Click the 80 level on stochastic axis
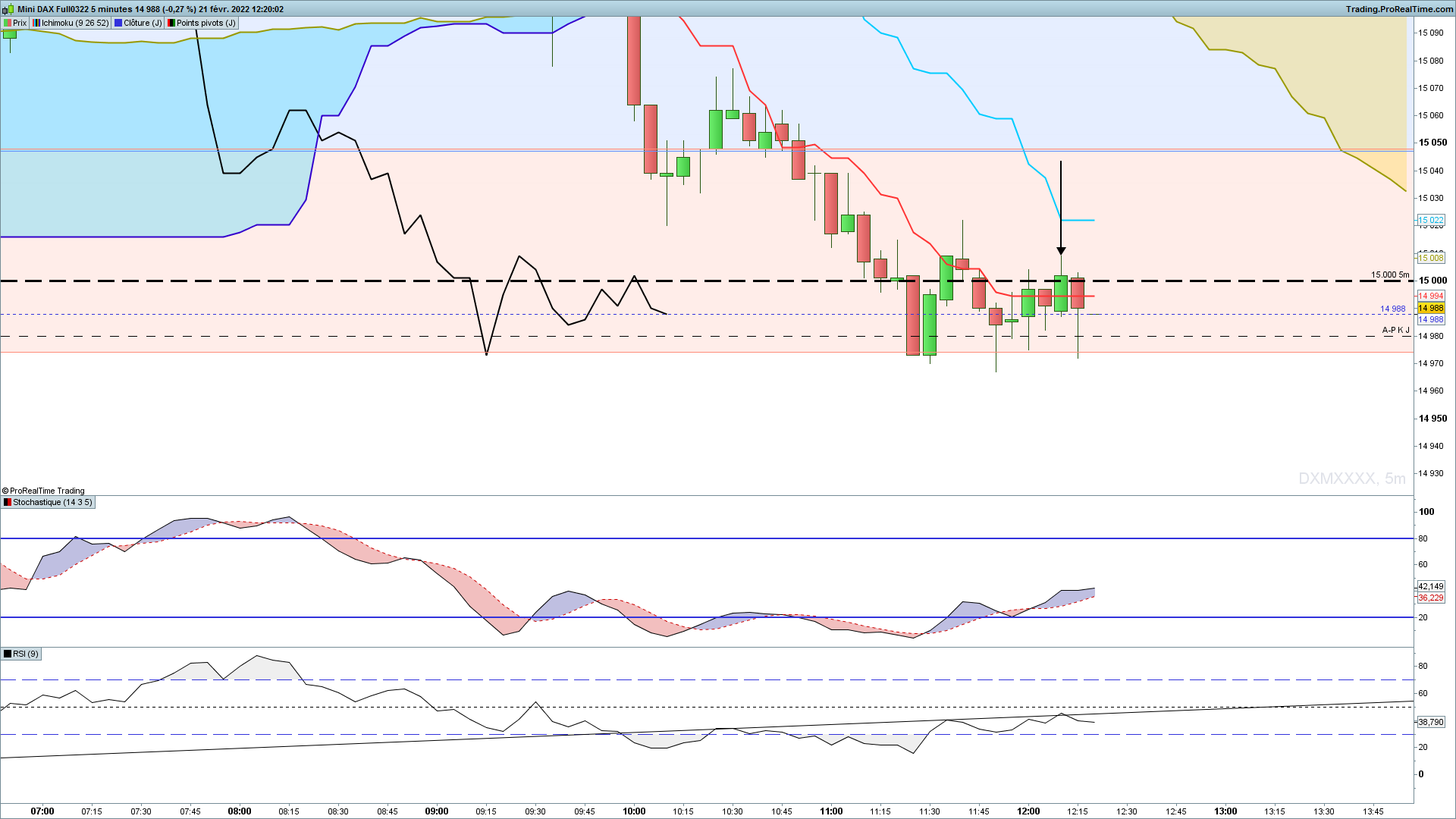 point(1423,538)
